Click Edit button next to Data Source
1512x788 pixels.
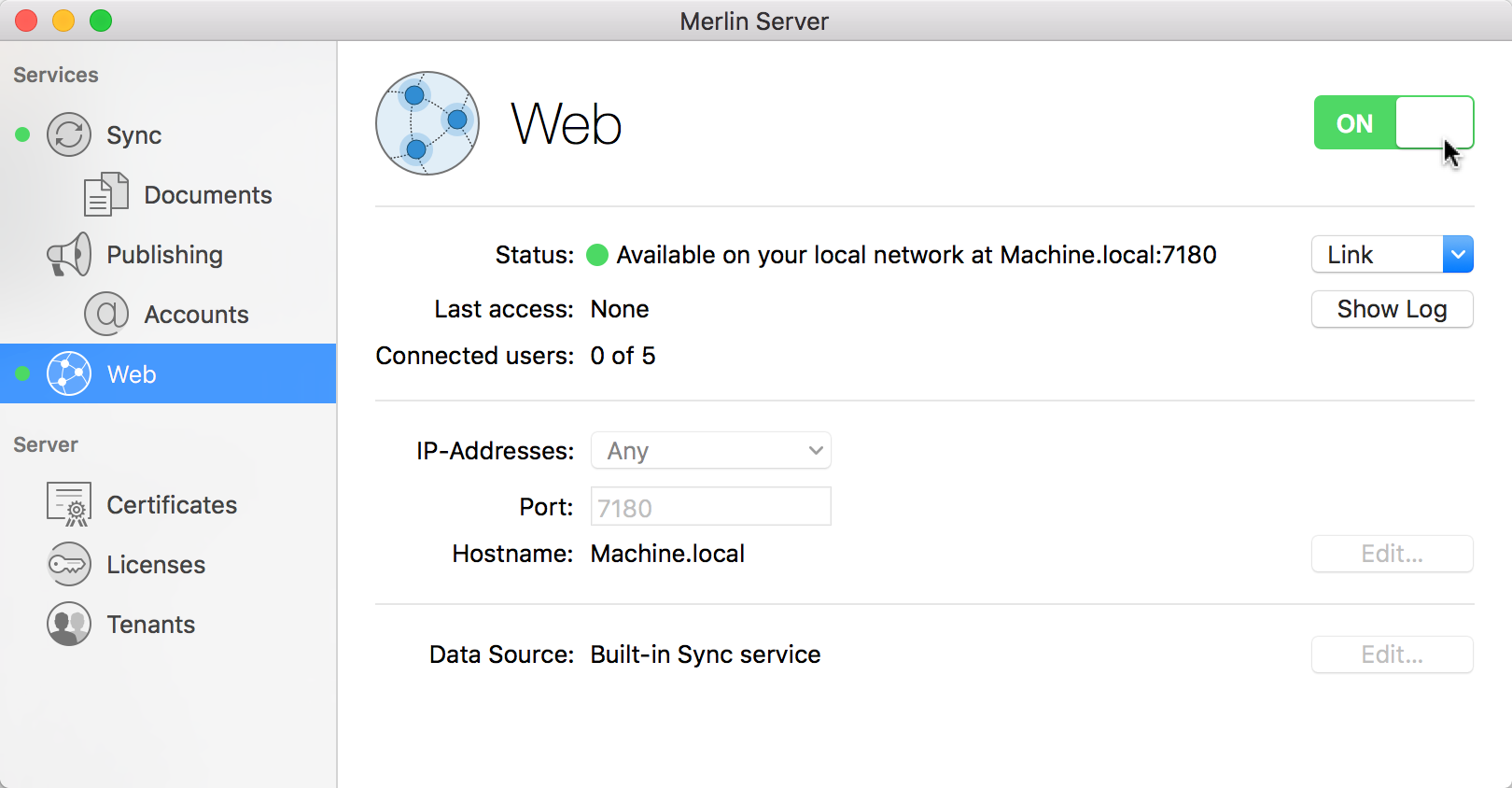[x=1392, y=654]
